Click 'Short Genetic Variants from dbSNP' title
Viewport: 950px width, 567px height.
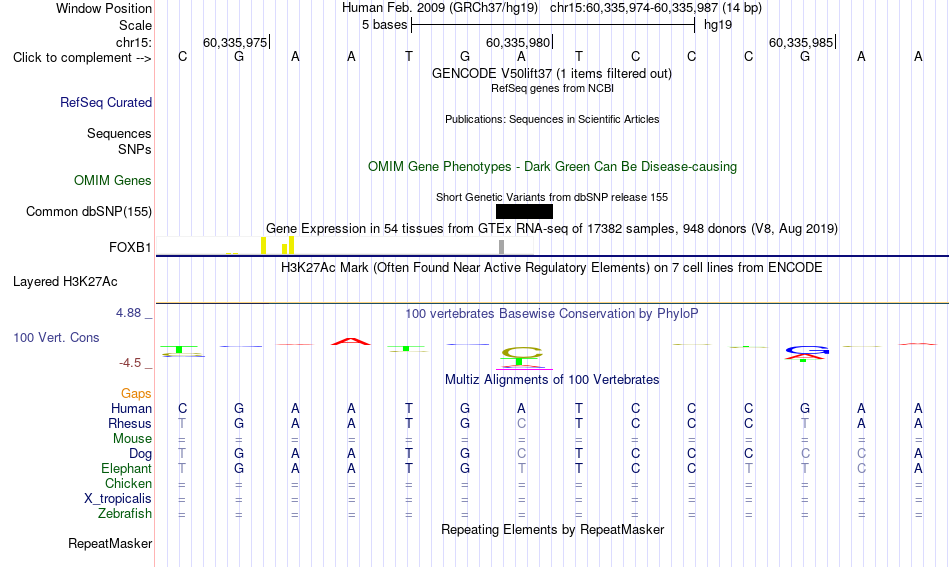click(552, 197)
